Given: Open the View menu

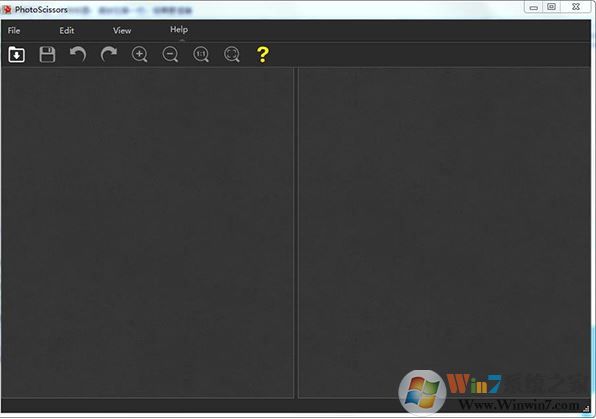Looking at the screenshot, I should pos(122,30).
